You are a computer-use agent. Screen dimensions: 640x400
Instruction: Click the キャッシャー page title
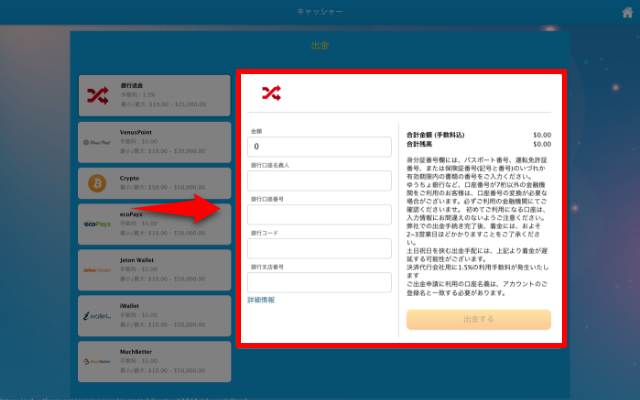pos(320,12)
